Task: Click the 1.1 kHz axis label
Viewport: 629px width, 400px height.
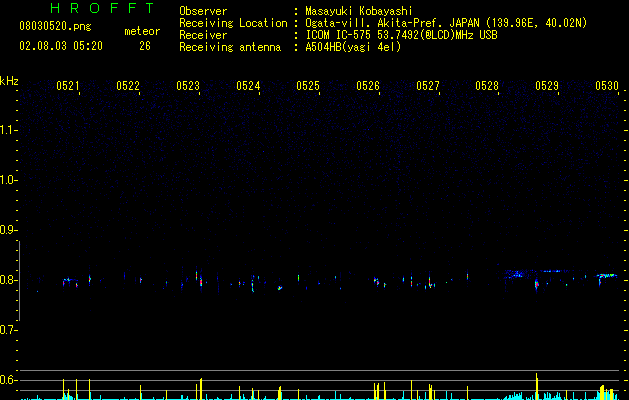Action: [8, 130]
